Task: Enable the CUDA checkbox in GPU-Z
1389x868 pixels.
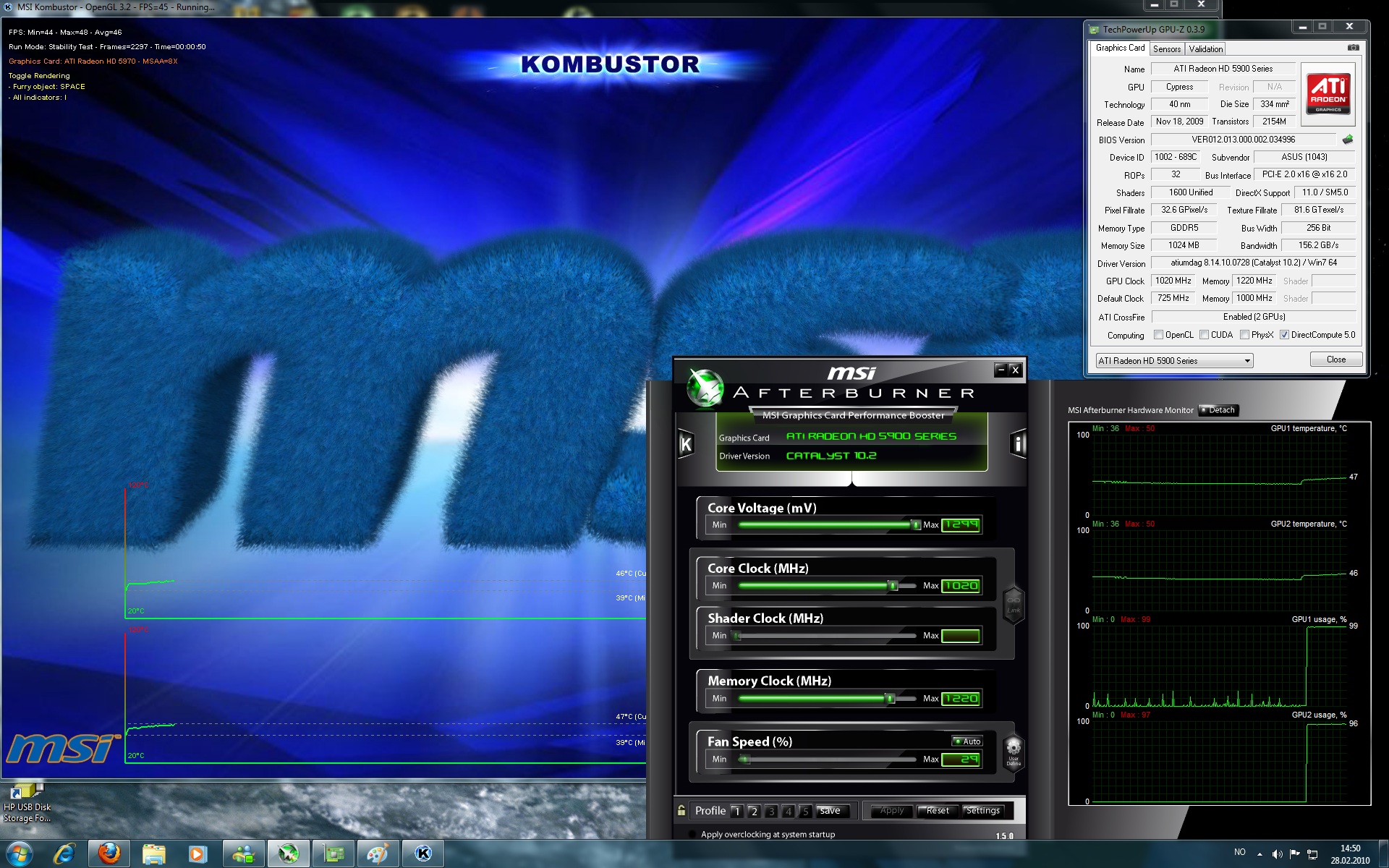Action: click(x=1205, y=335)
